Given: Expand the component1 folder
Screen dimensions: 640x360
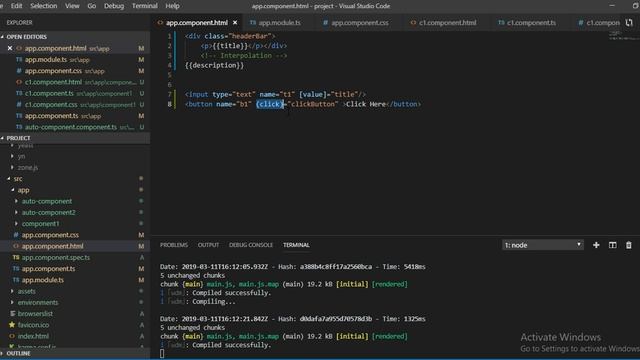Looking at the screenshot, I should 16,224.
